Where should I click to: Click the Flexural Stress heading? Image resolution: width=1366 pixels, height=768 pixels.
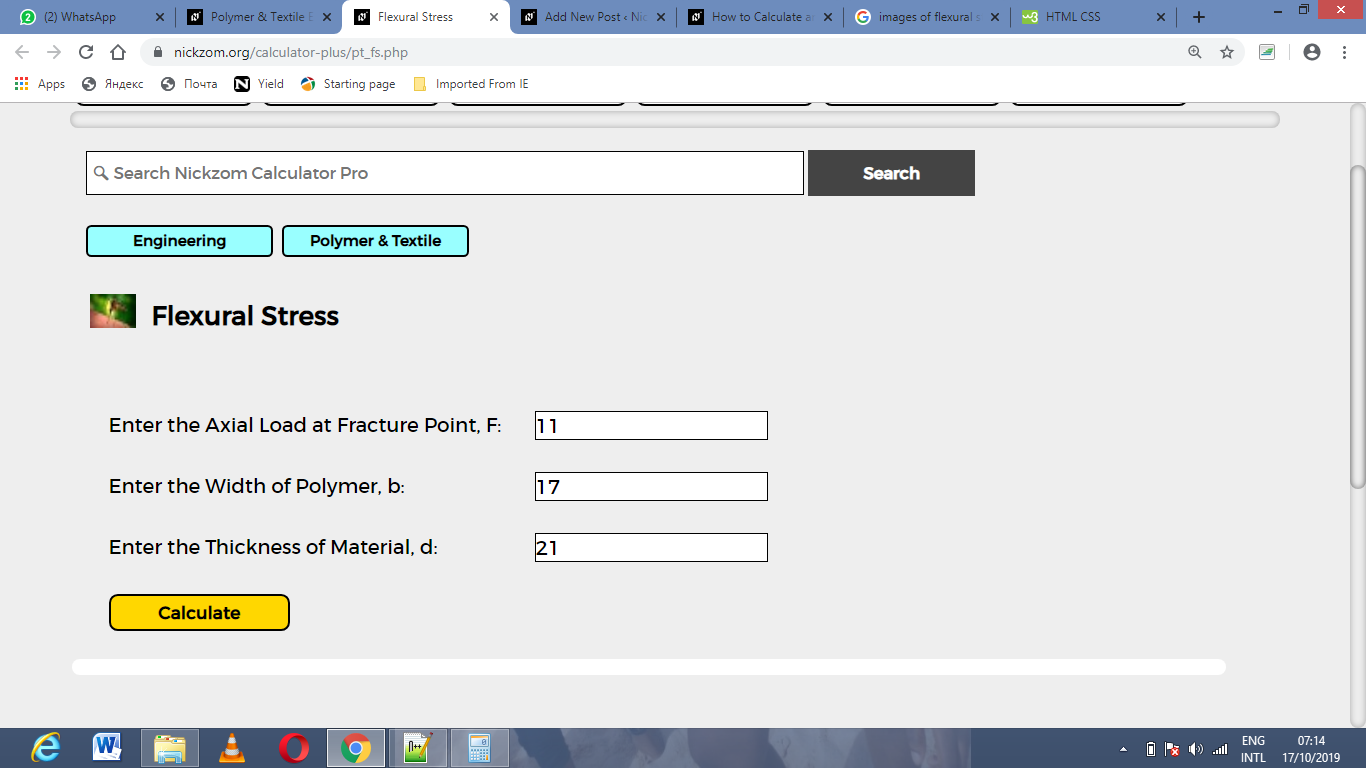point(245,316)
